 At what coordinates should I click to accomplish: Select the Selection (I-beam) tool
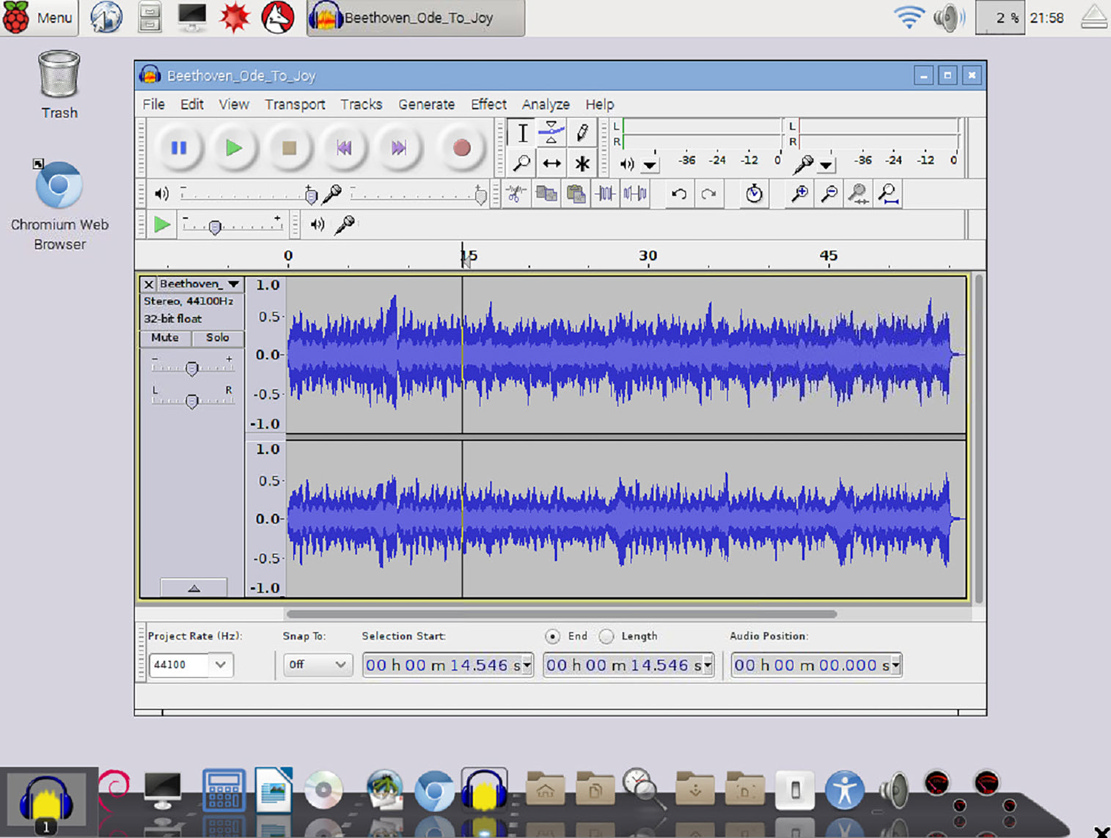(522, 132)
